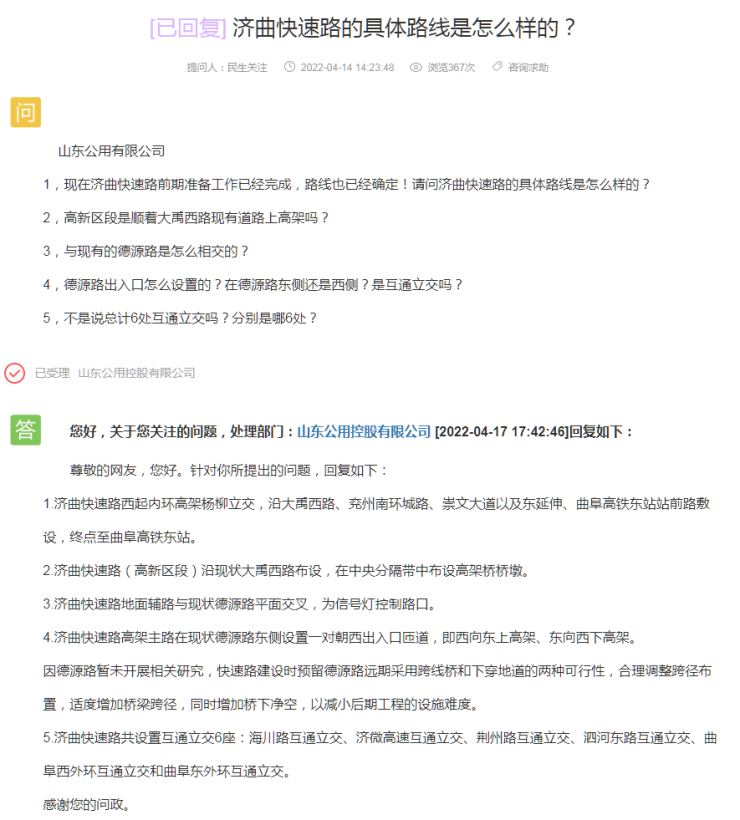Click the 已受理 status text
The height and width of the screenshot is (820, 740).
tap(52, 373)
